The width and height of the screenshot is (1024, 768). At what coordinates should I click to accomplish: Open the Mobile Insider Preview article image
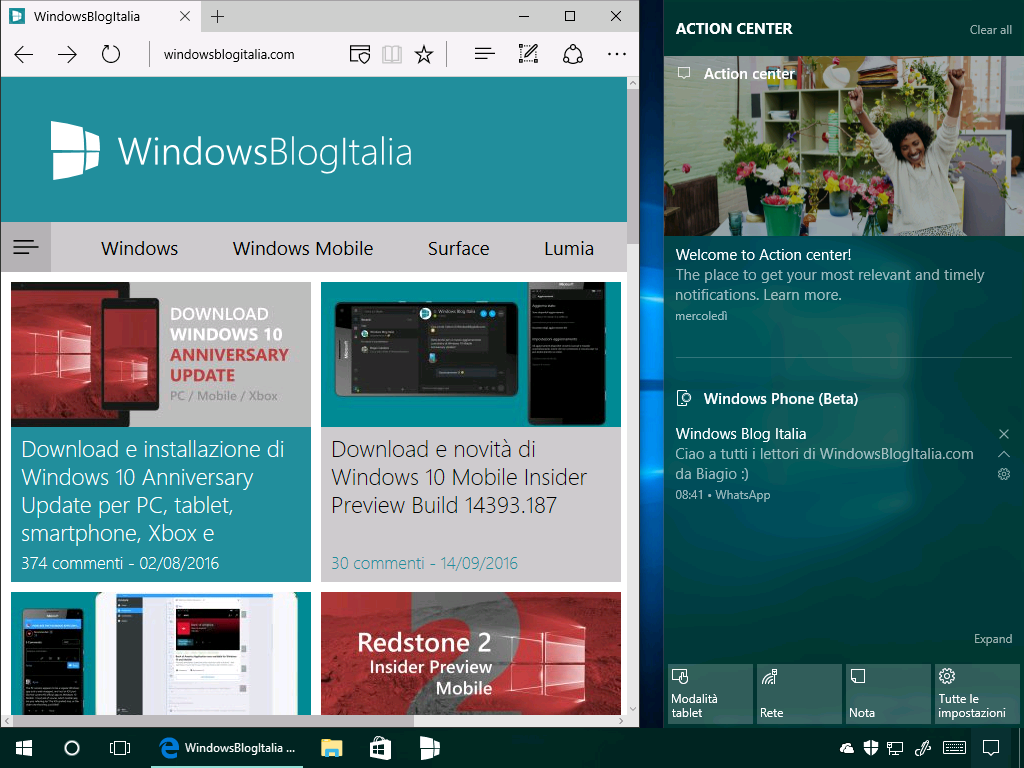471,354
